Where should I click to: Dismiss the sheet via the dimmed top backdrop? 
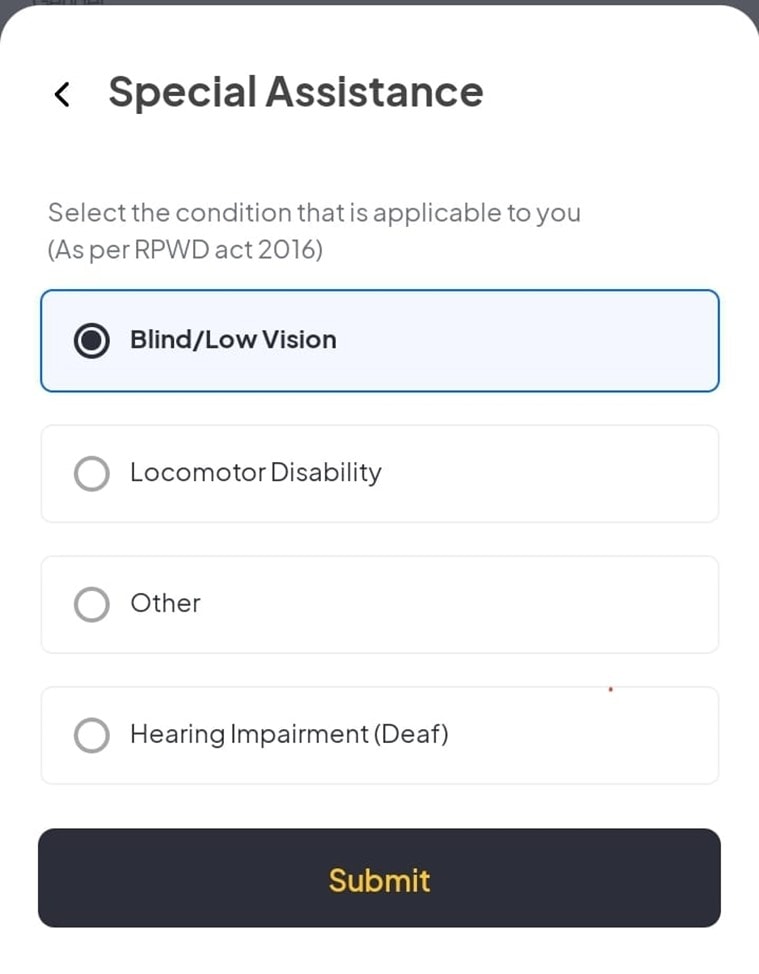click(380, 3)
